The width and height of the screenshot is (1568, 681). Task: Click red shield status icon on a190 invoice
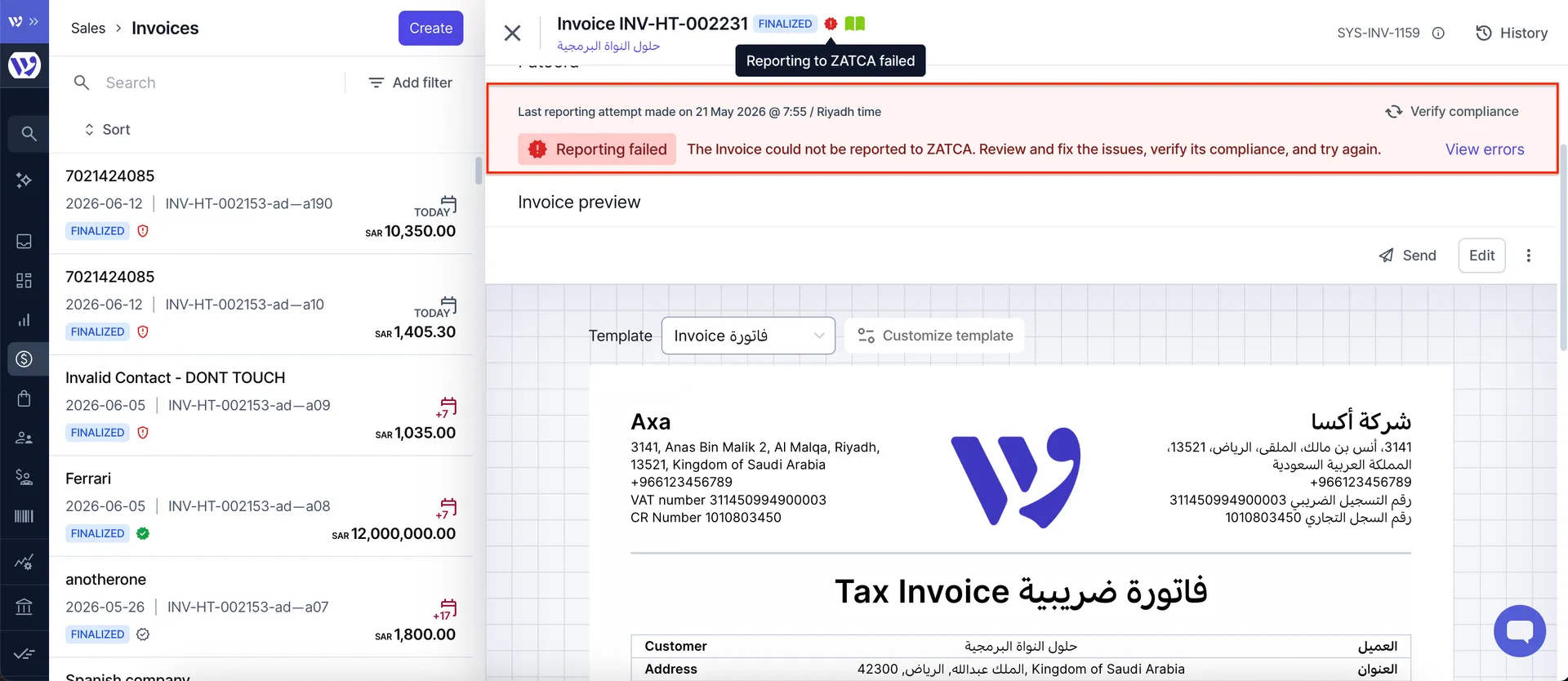(143, 231)
